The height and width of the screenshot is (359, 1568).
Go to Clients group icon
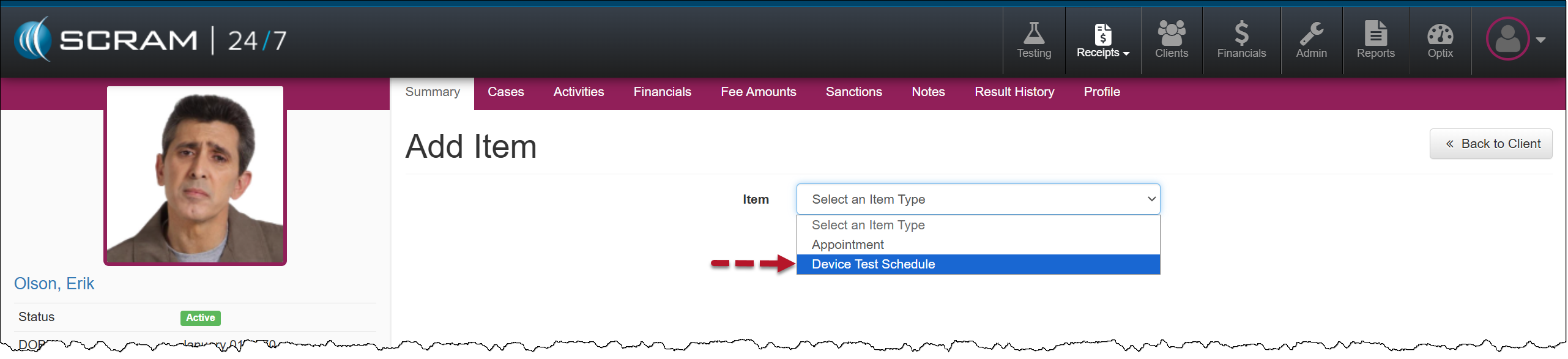(x=1171, y=34)
